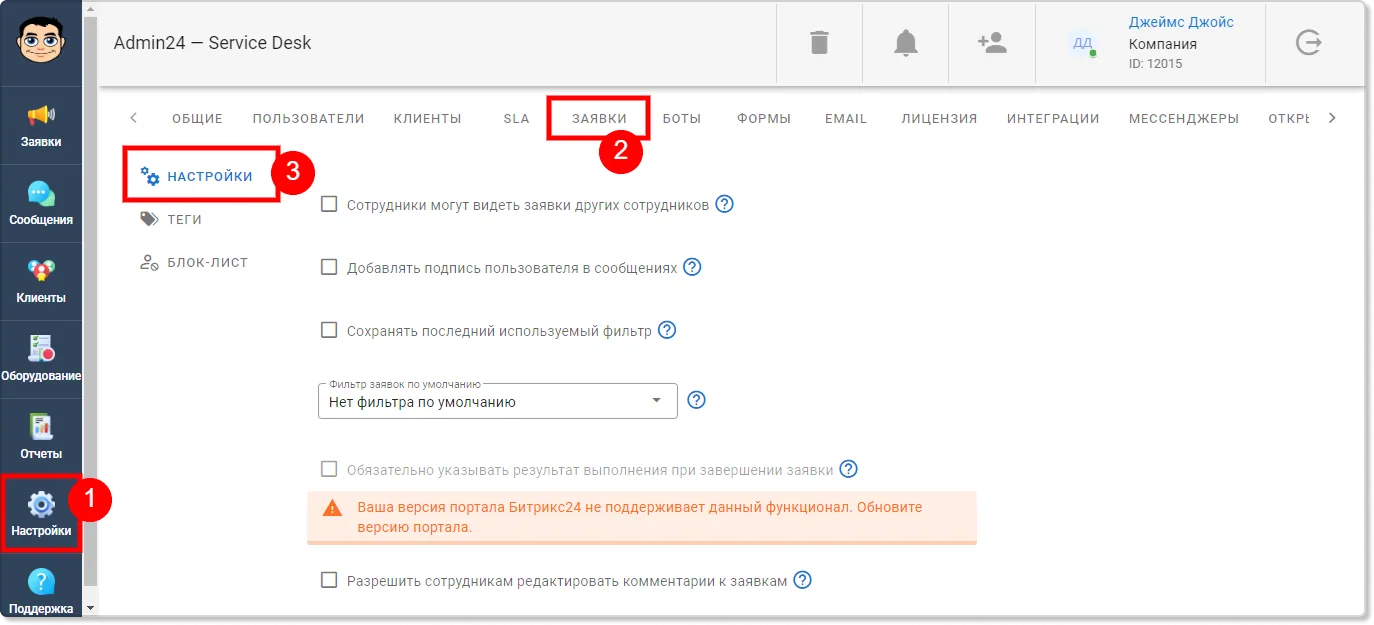This screenshot has width=1374, height=625.
Task: Switch to the ОБЩИЕ tab
Action: 197,118
